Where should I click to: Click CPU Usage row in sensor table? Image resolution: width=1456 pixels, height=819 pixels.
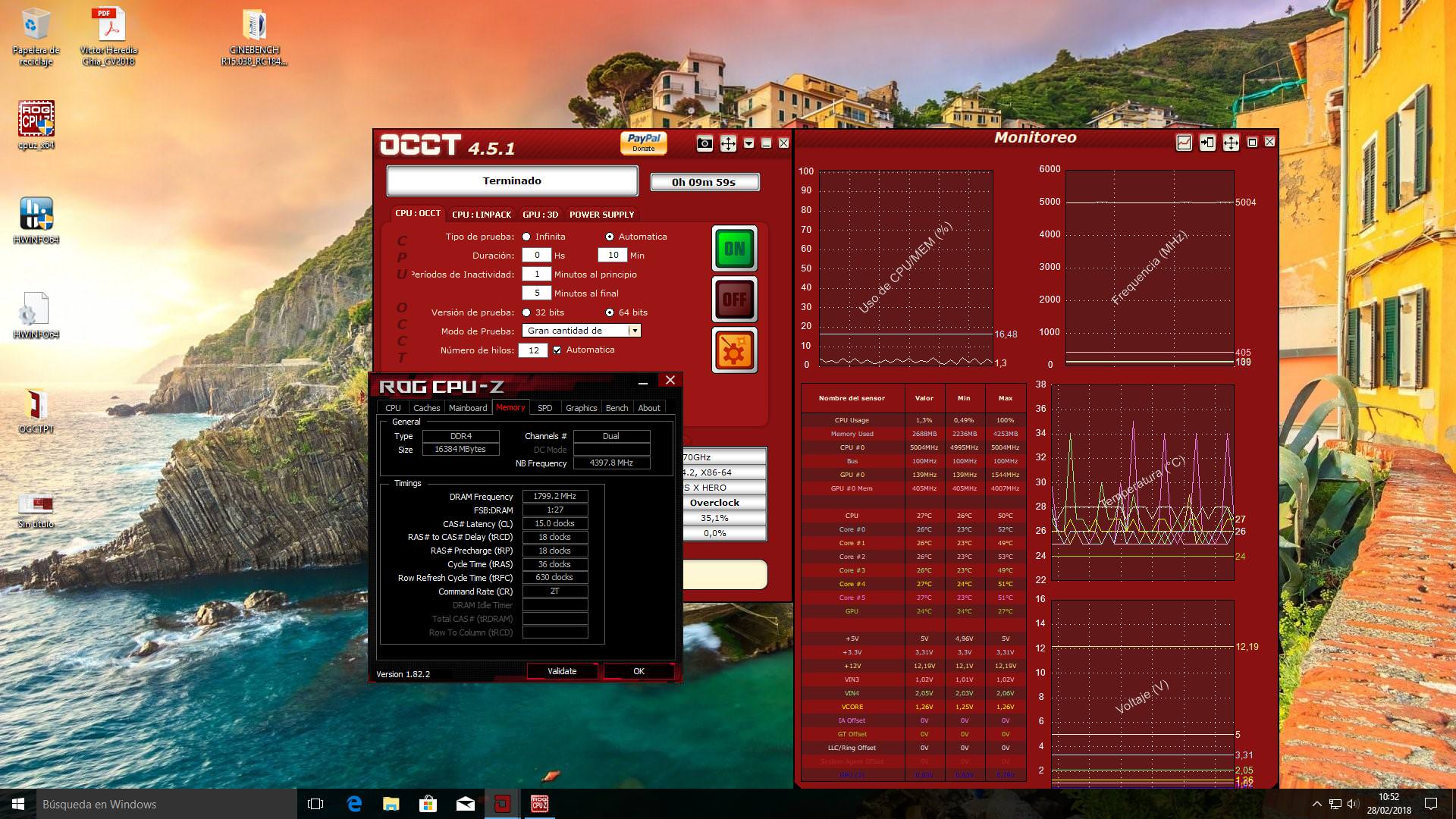[x=913, y=420]
